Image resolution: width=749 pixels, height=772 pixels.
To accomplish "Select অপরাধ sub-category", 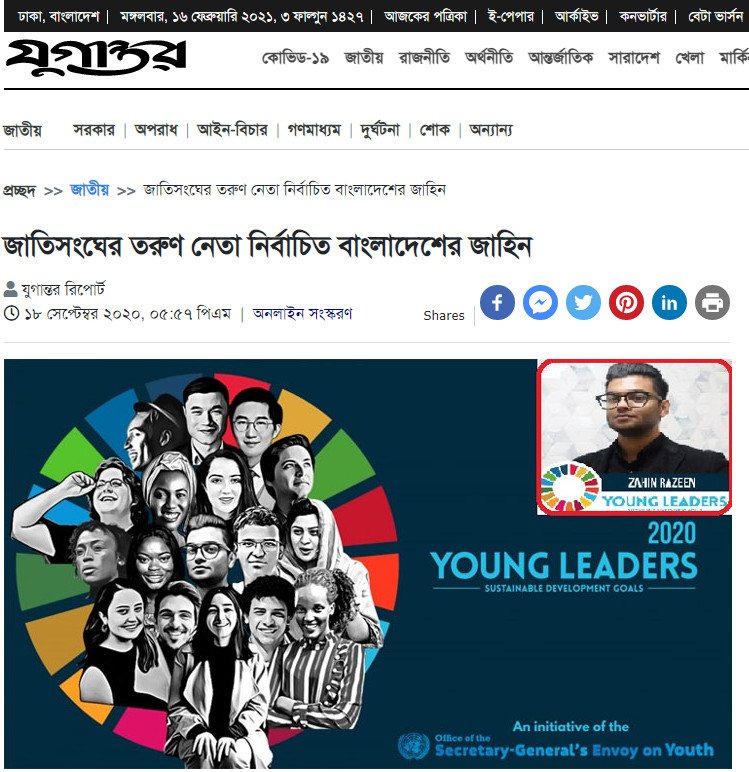I will pyautogui.click(x=156, y=130).
